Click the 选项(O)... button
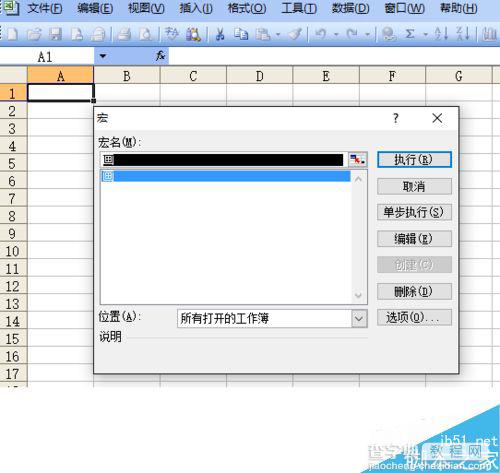500x473 pixels. [x=414, y=317]
